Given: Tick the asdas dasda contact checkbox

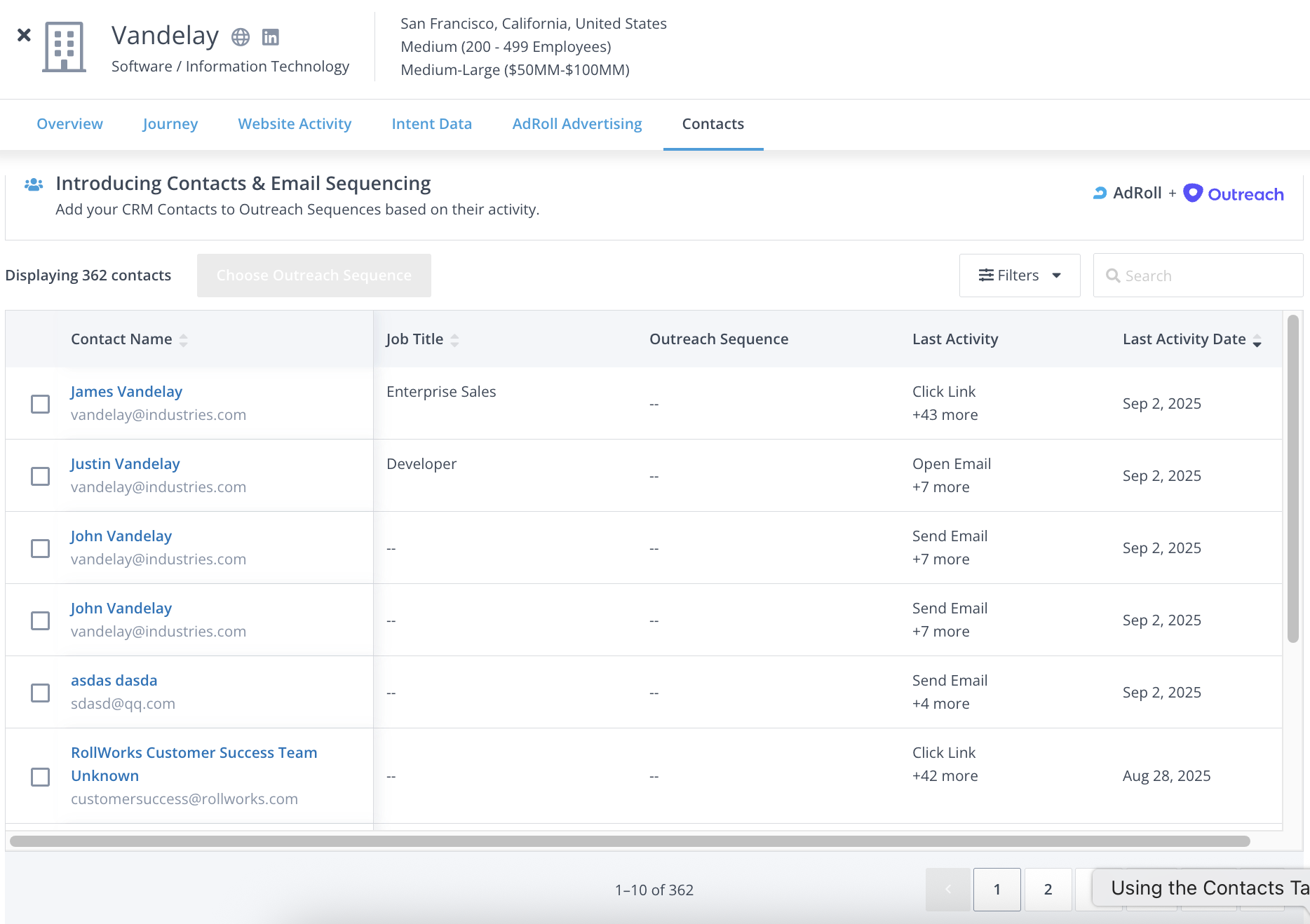Looking at the screenshot, I should (x=41, y=693).
